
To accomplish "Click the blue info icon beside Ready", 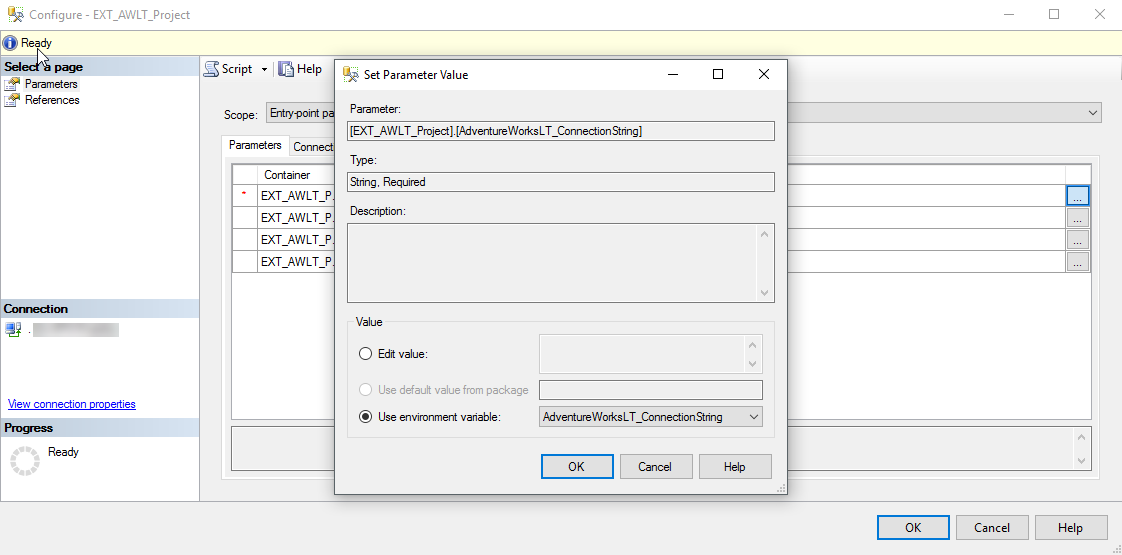I will pos(10,43).
